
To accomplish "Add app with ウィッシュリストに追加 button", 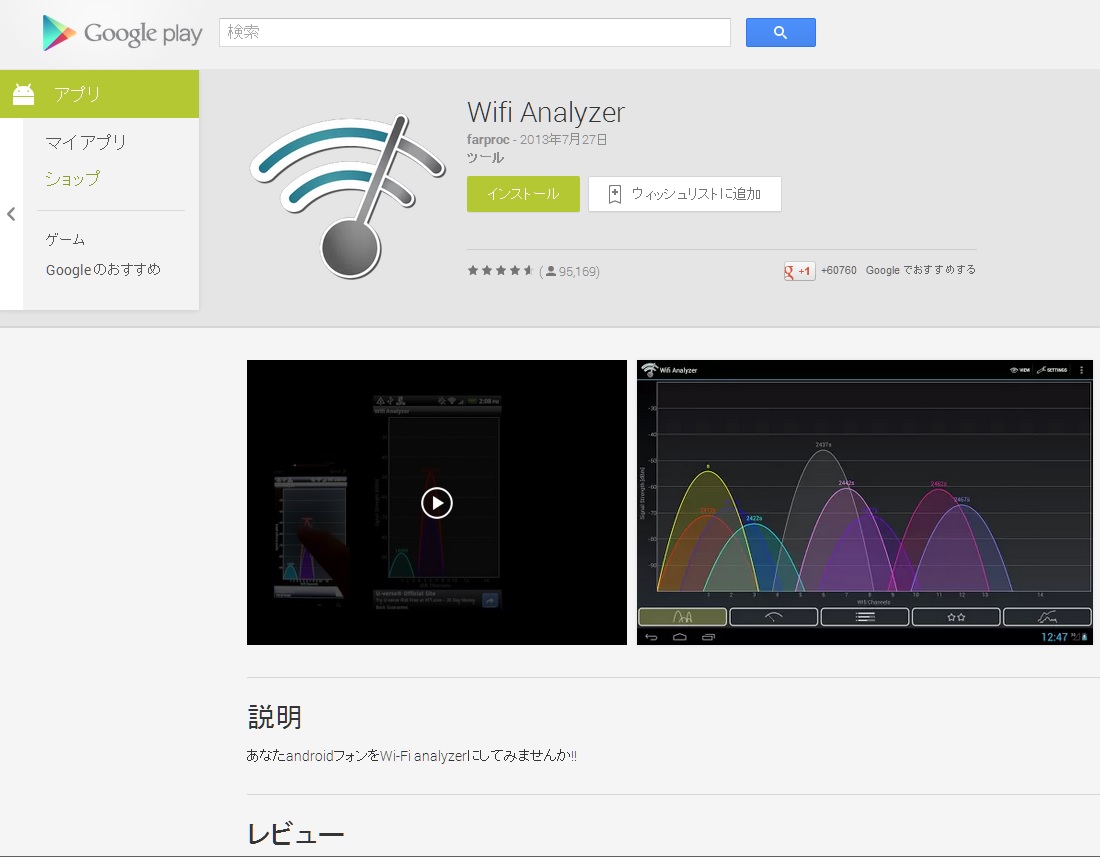I will tap(685, 194).
